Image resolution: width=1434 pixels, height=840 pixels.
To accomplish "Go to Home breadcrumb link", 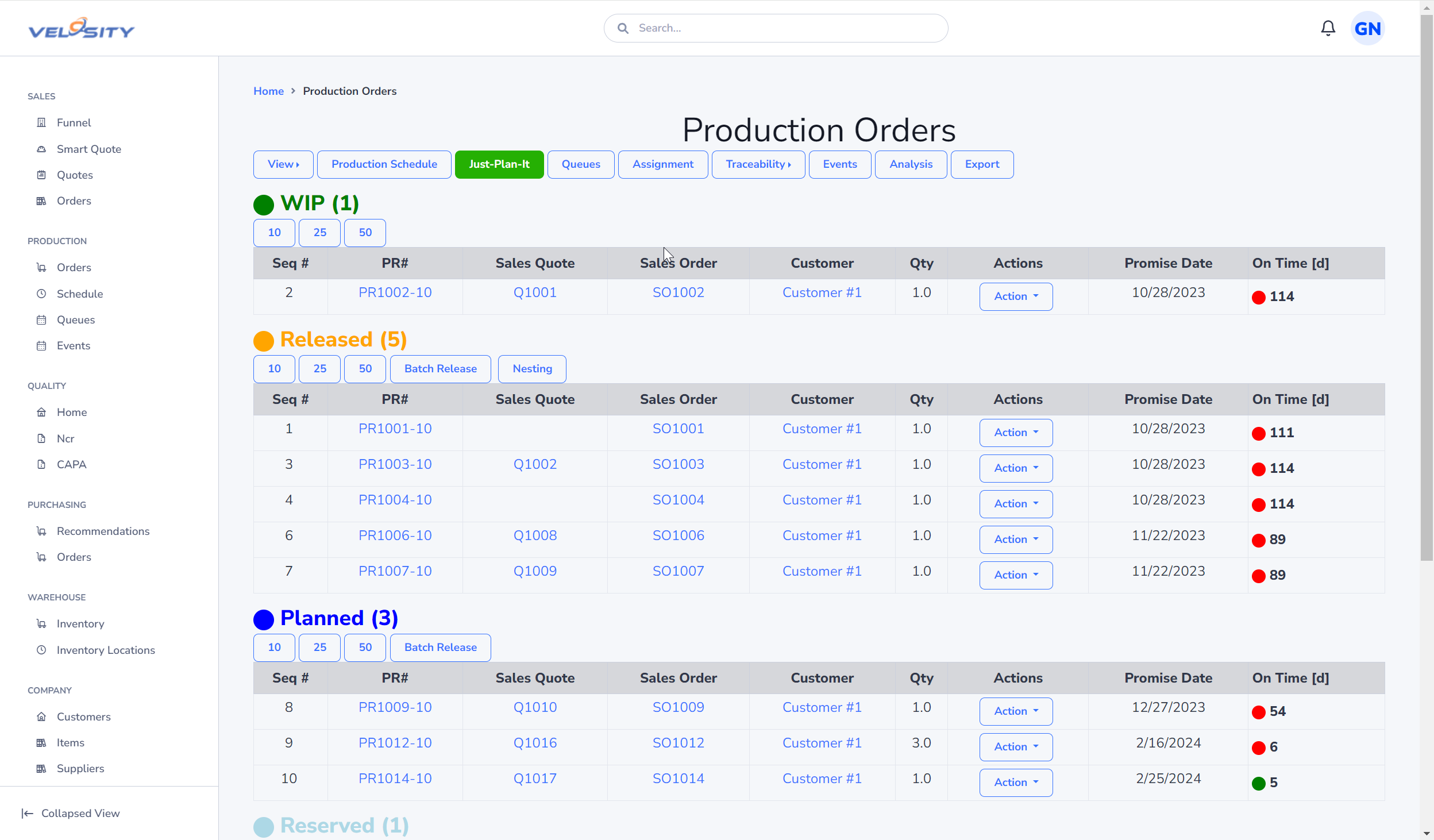I will (x=268, y=91).
